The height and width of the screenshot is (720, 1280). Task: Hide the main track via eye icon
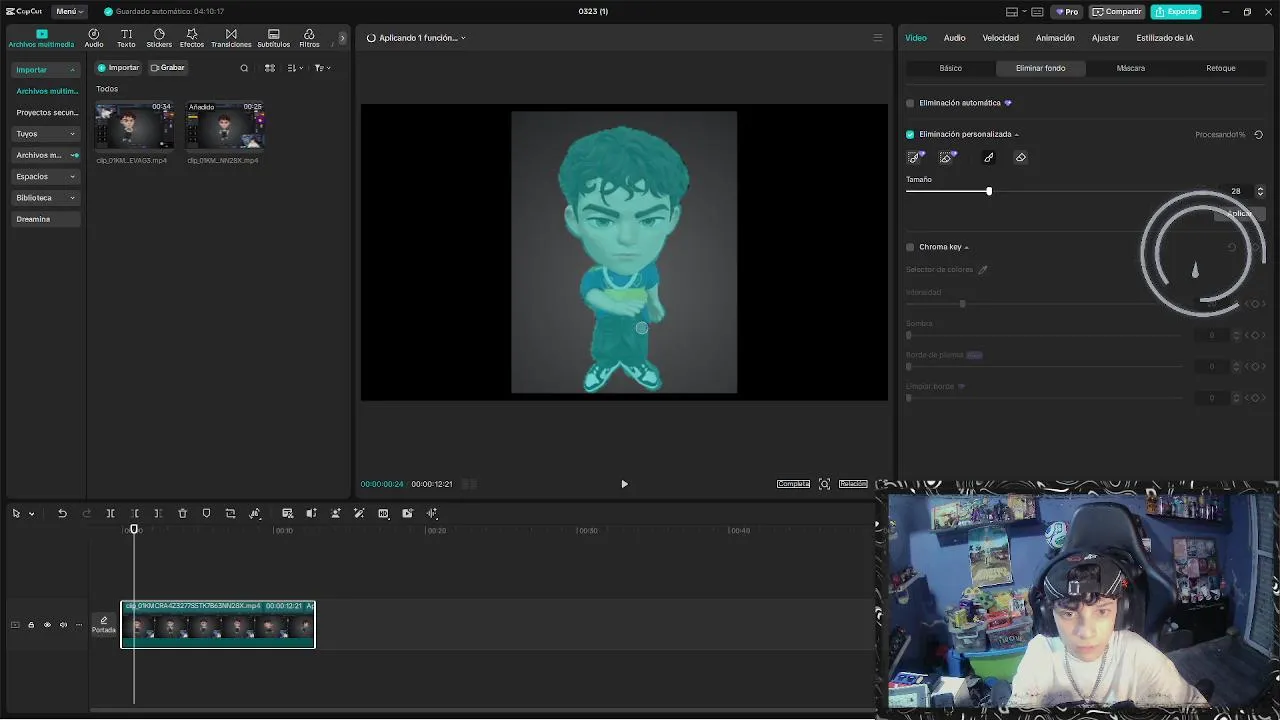pyautogui.click(x=47, y=625)
